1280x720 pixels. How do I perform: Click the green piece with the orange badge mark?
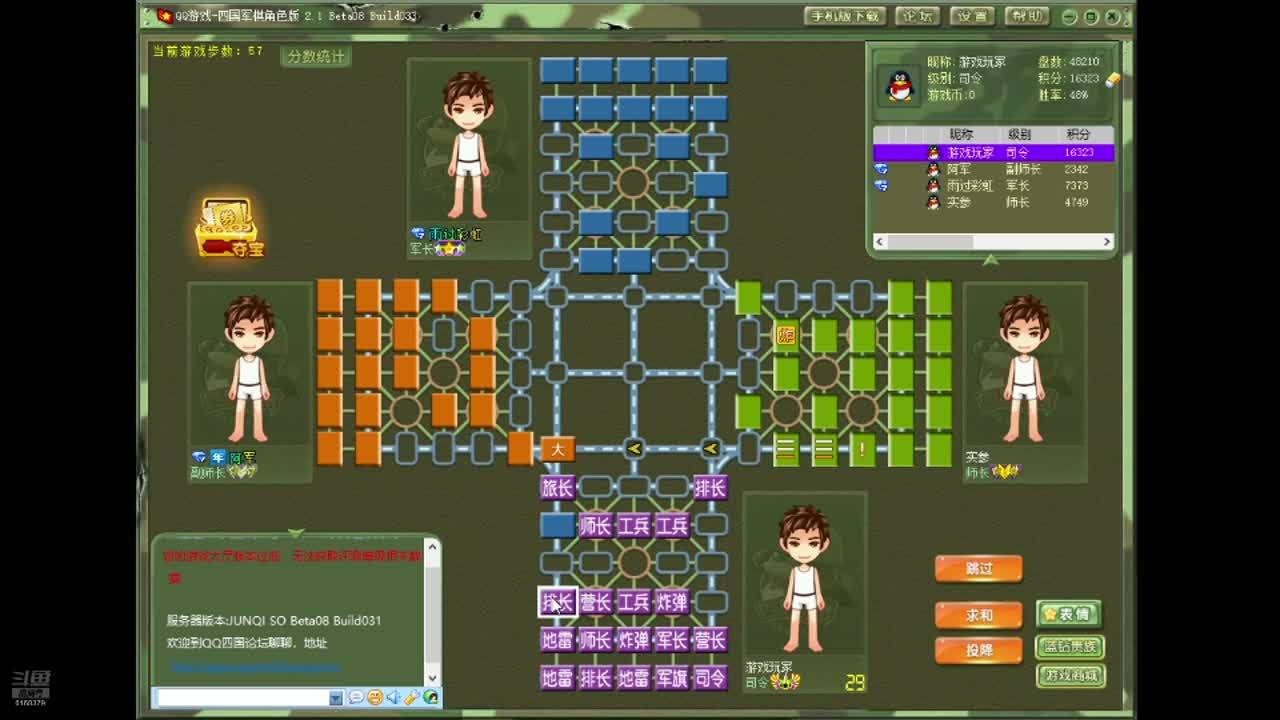coord(786,335)
